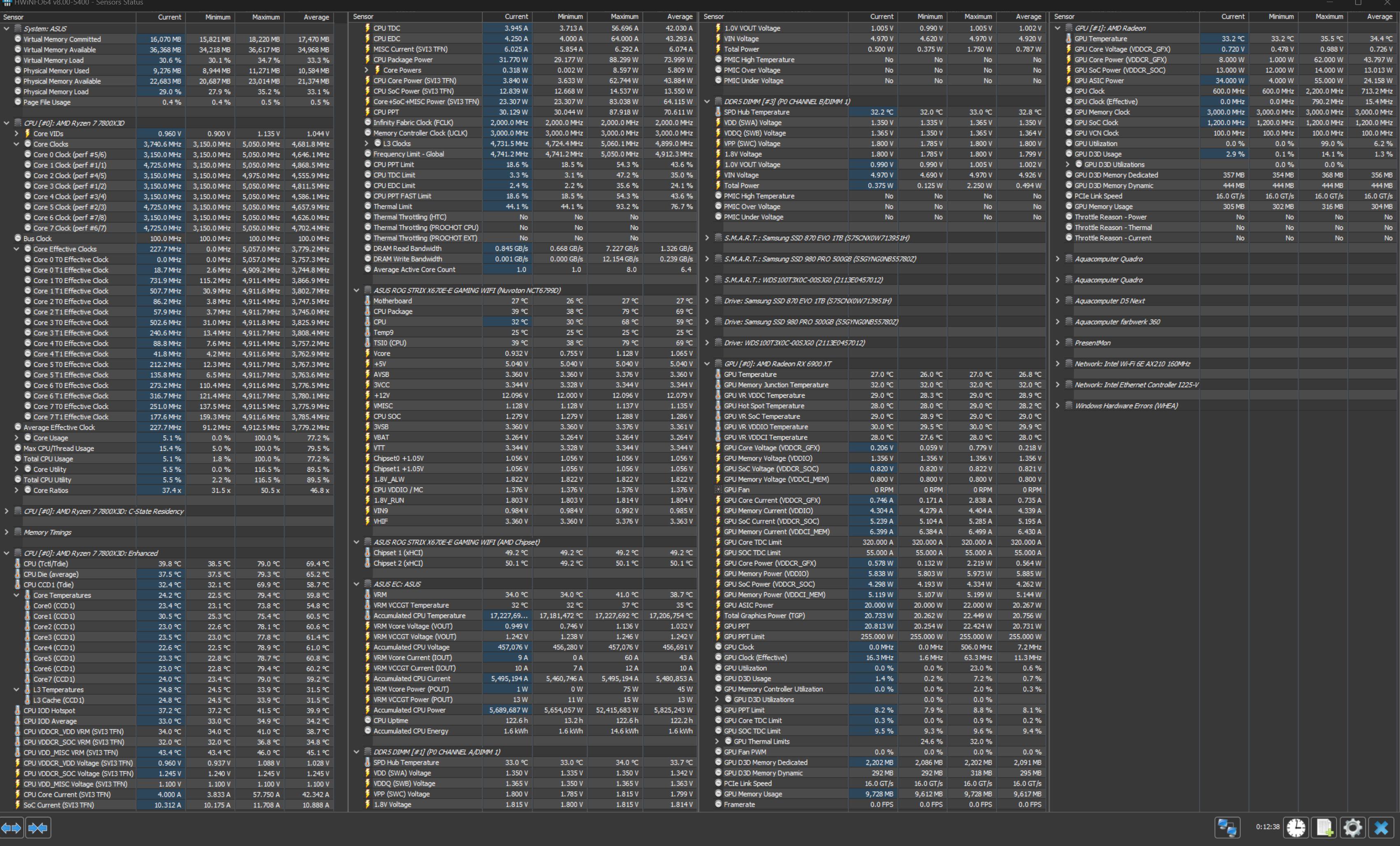Click lightning icon beside CPU TDC

pyautogui.click(x=368, y=28)
